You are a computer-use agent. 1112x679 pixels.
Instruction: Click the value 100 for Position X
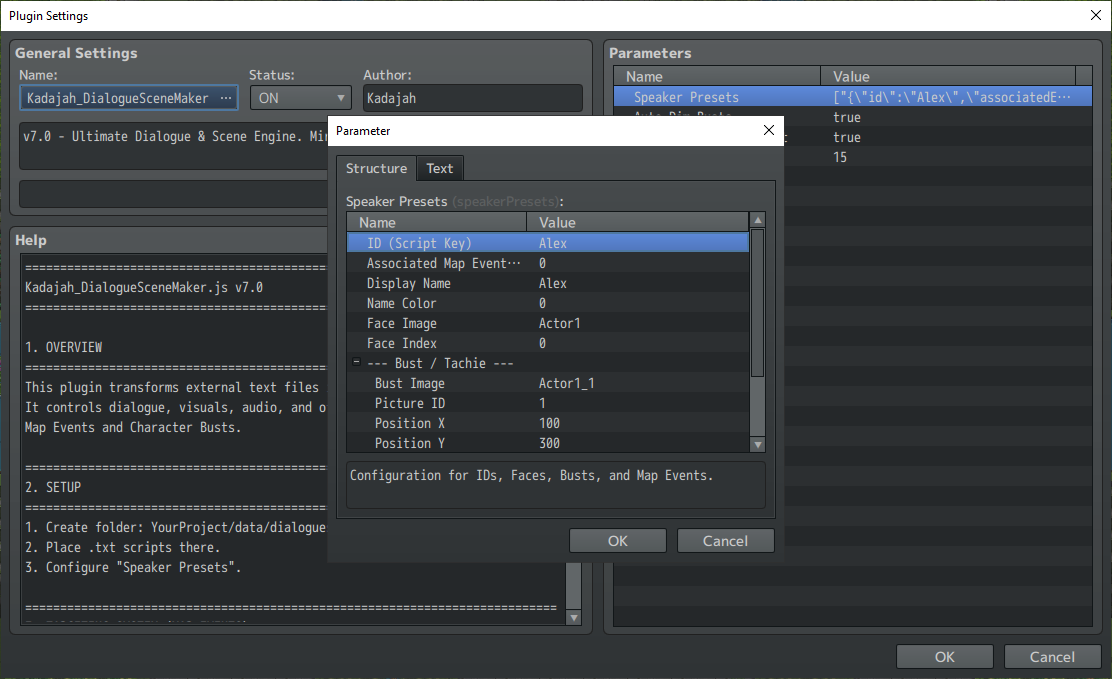point(550,423)
